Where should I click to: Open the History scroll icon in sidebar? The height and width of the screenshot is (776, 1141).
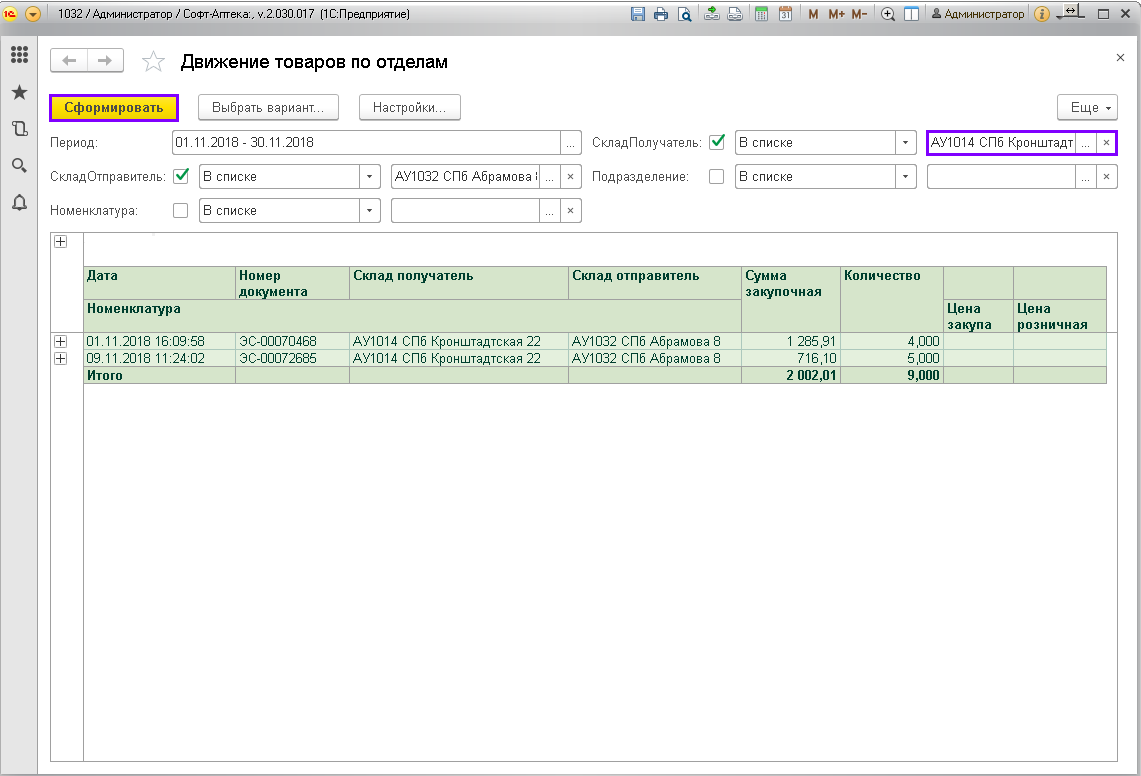19,129
